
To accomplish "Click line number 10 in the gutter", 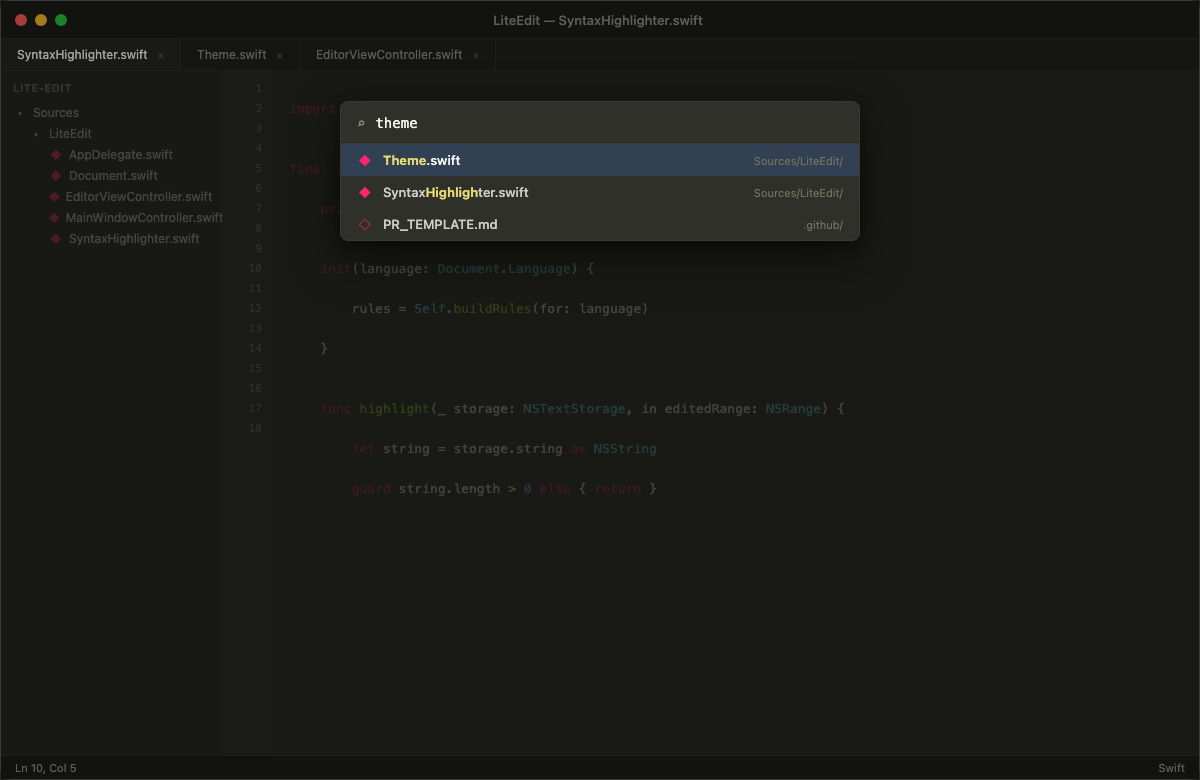I will tap(255, 268).
